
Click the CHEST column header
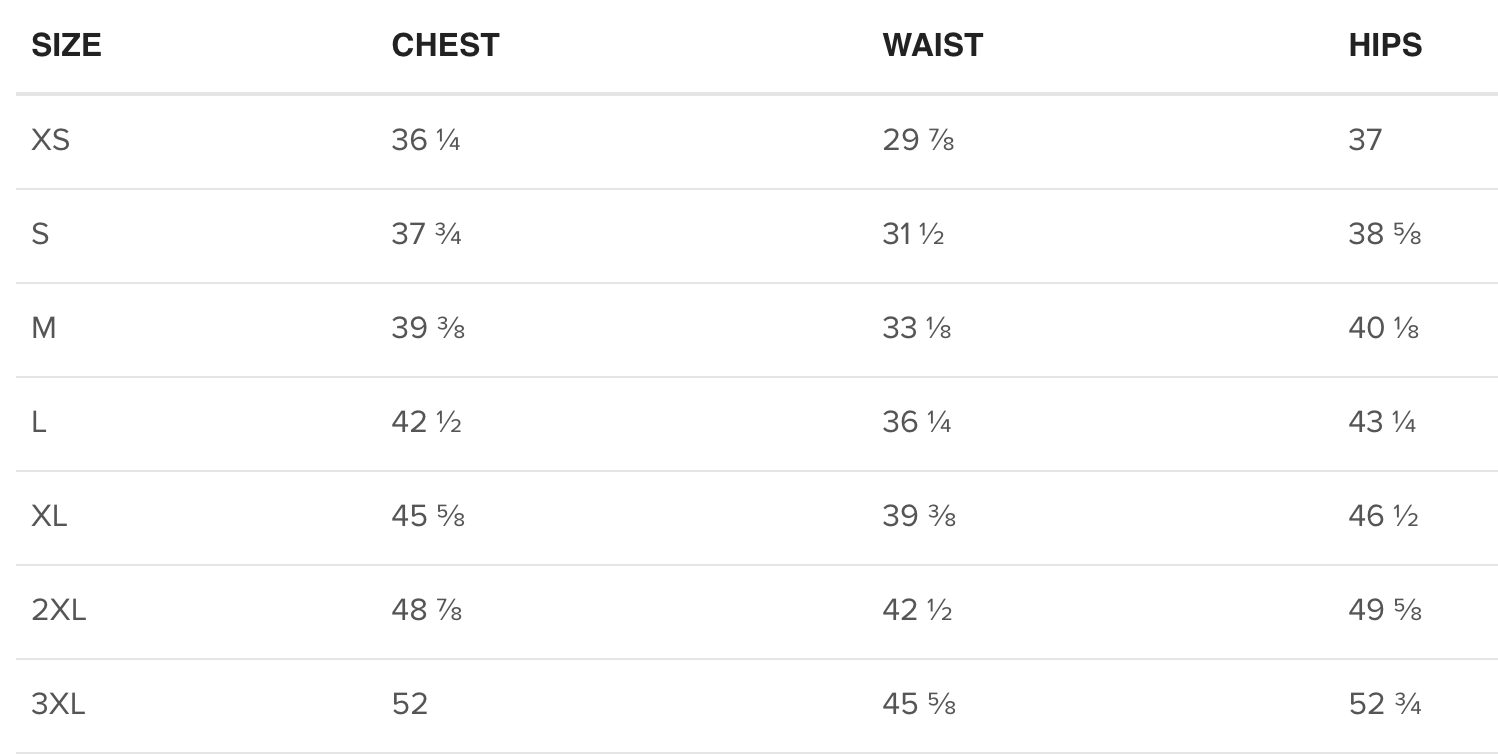445,45
